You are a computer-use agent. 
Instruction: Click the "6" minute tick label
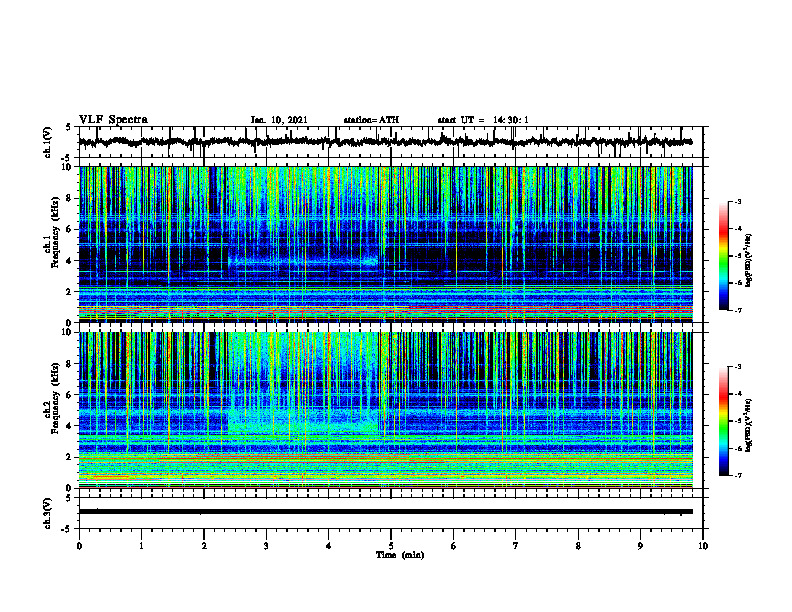pyautogui.click(x=454, y=546)
